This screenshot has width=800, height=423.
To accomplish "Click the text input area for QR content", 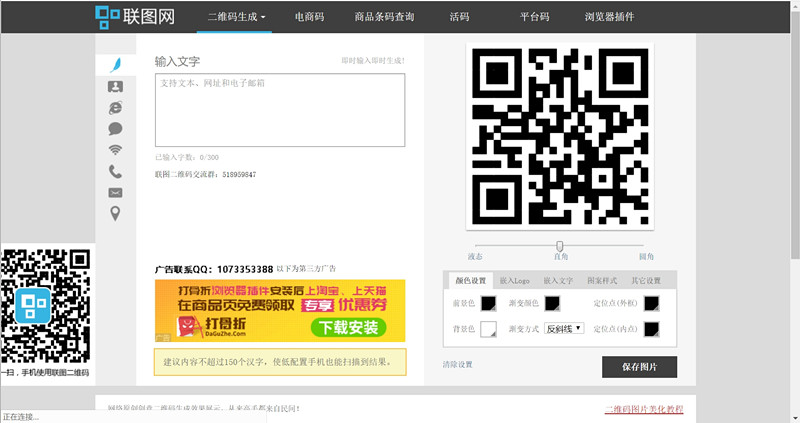I will [280, 110].
